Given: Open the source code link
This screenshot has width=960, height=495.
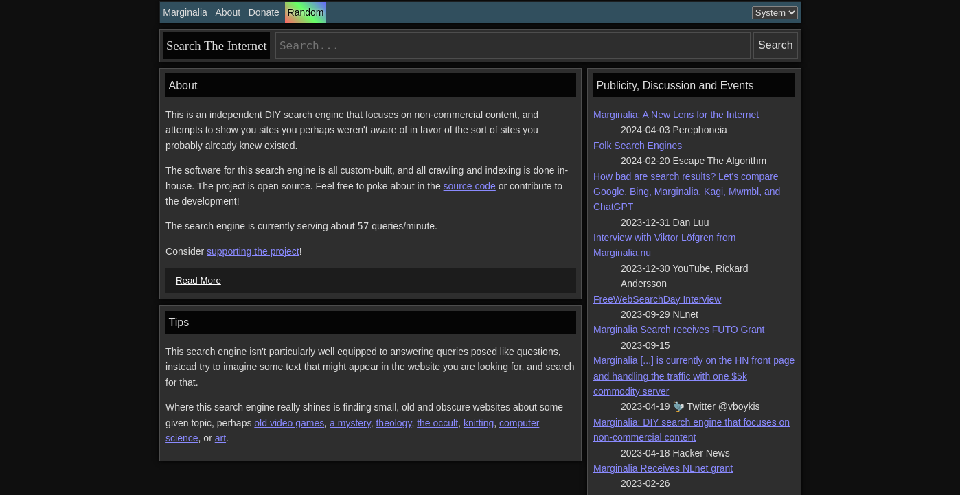Looking at the screenshot, I should point(470,186).
